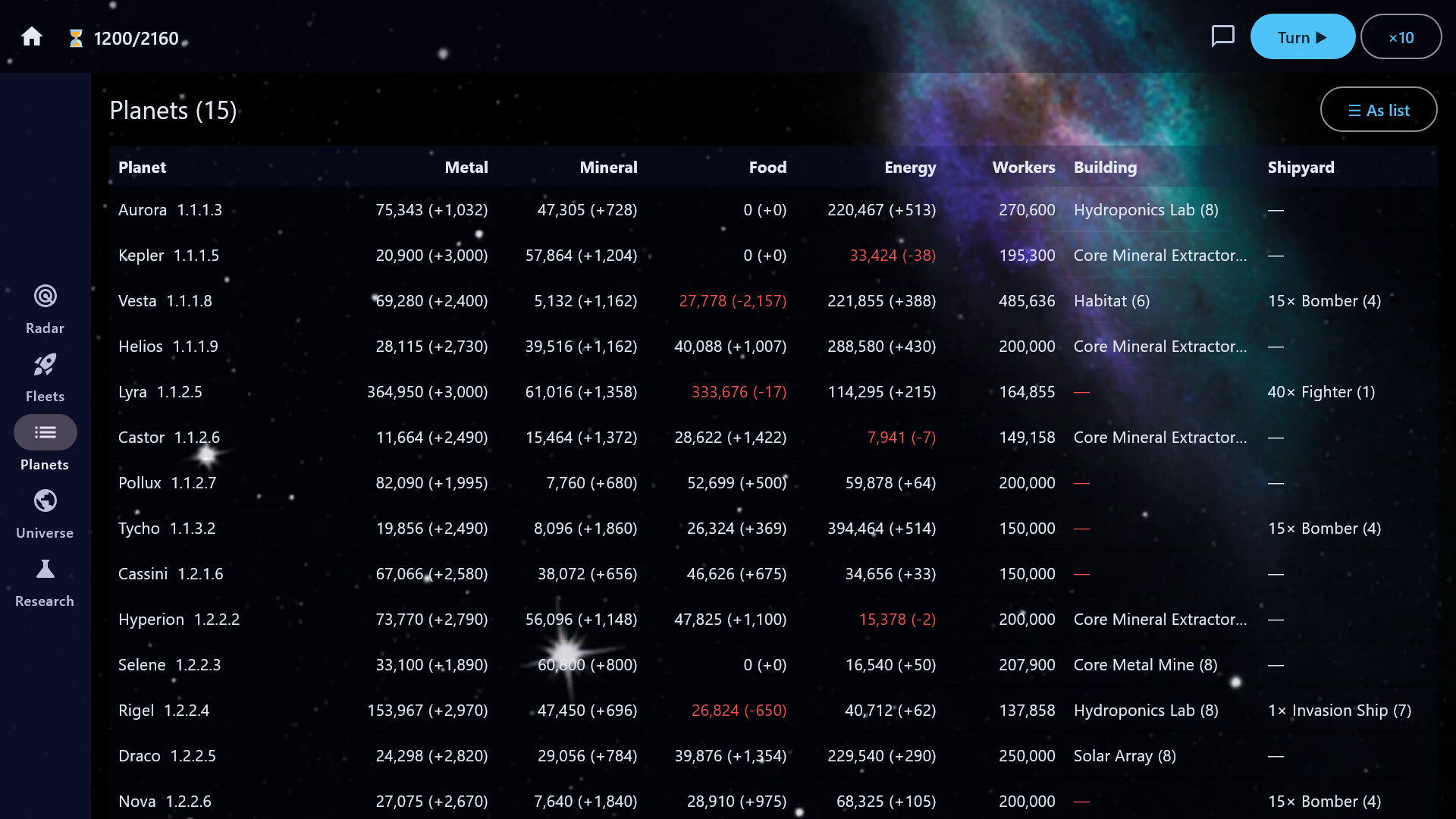Select the Selene 1.2.2.3 row
Viewport: 1456px width, 819px height.
tap(773, 664)
